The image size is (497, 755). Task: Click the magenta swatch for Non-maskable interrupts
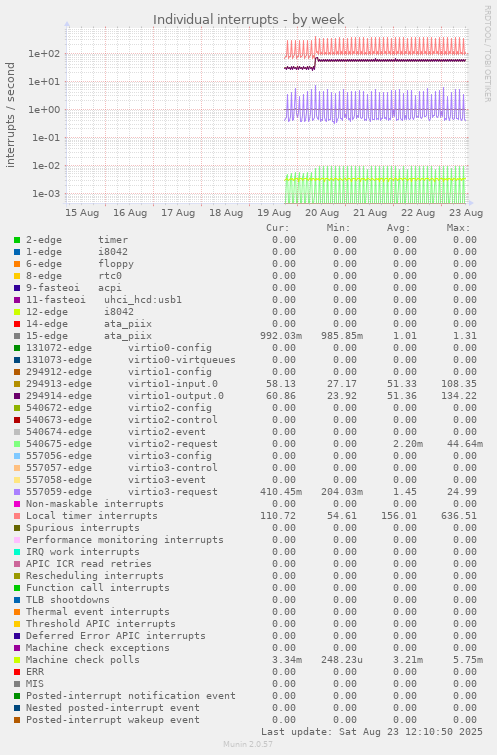coord(17,504)
